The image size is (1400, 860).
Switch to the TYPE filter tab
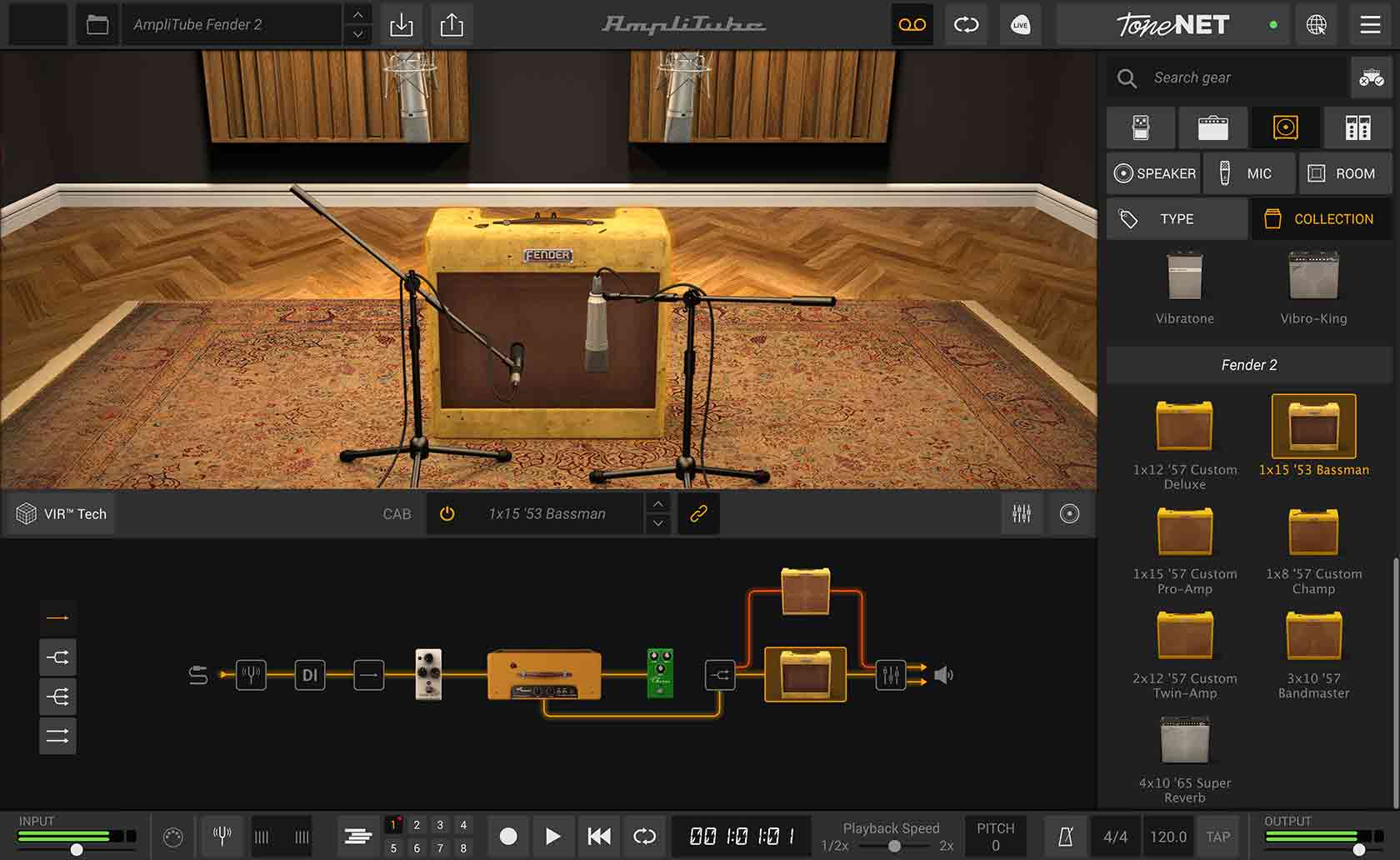click(1177, 219)
